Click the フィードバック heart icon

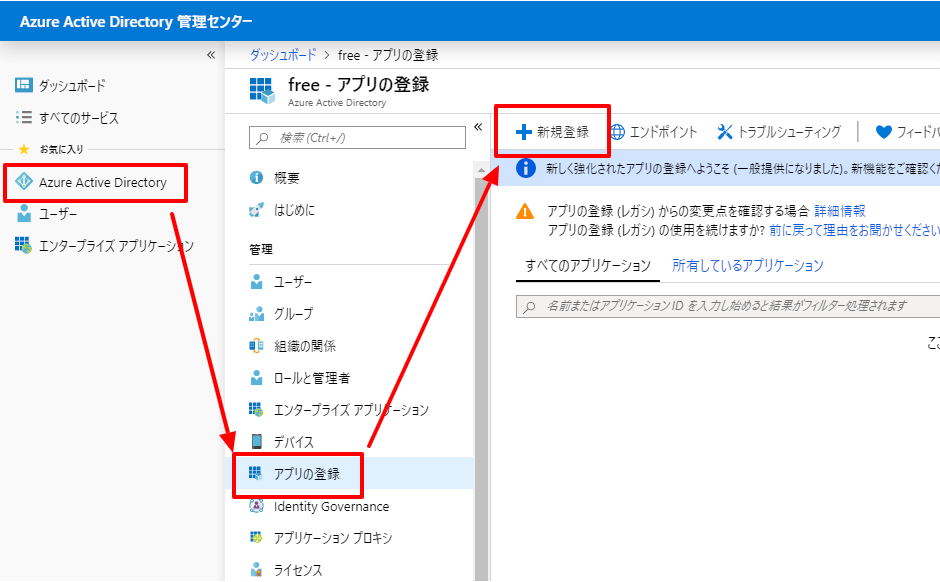click(884, 132)
